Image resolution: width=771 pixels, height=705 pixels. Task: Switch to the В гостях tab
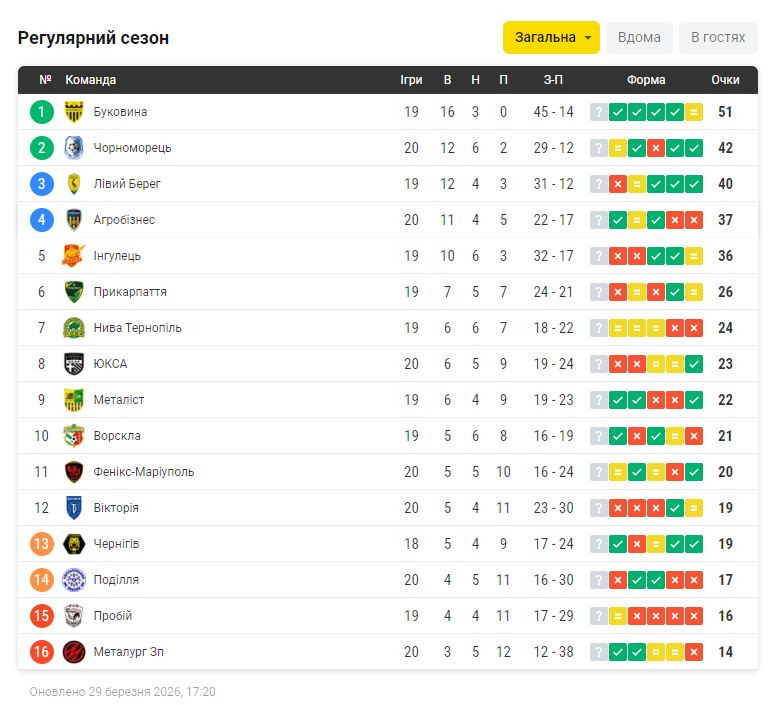point(717,38)
